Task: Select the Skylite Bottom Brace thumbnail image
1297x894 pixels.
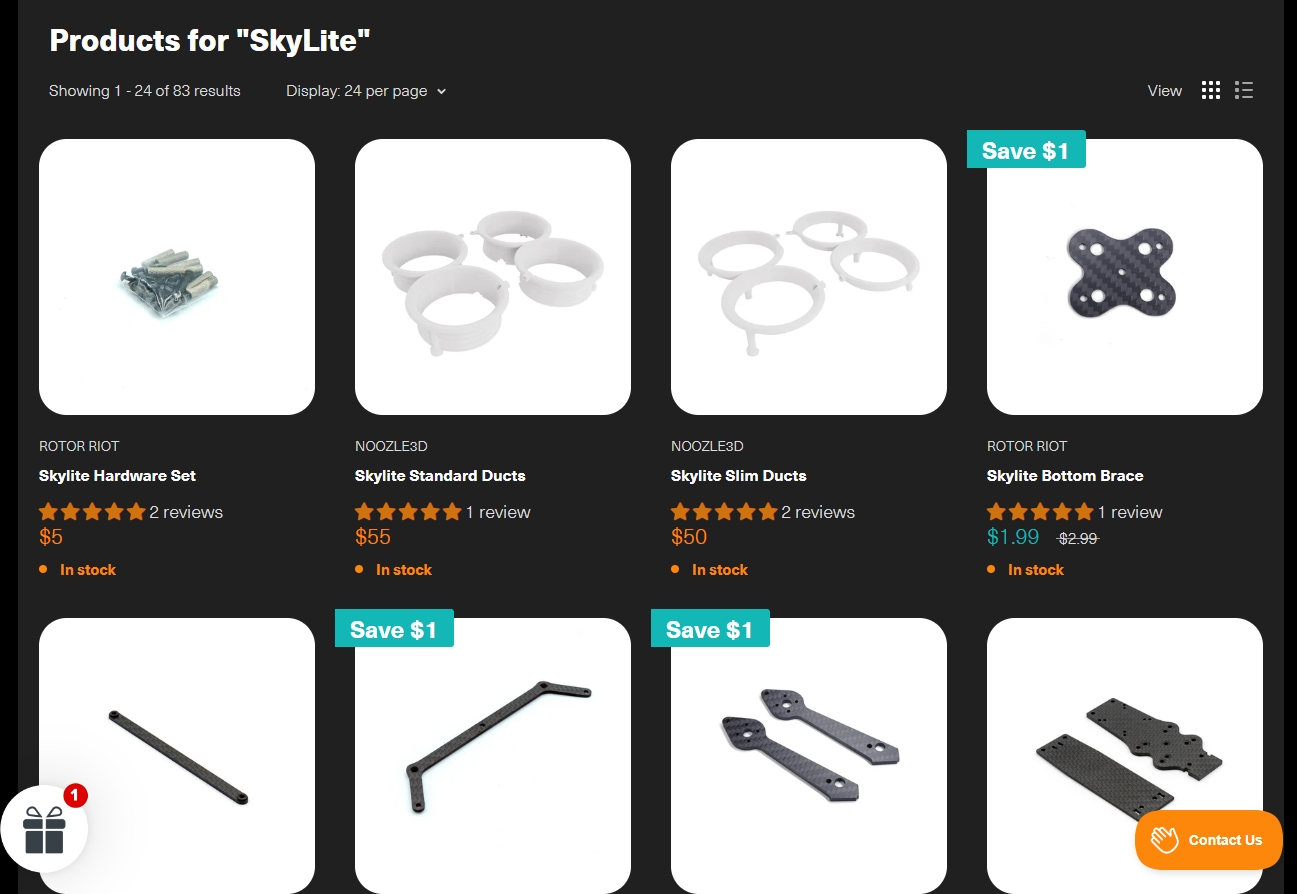Action: (x=1125, y=277)
